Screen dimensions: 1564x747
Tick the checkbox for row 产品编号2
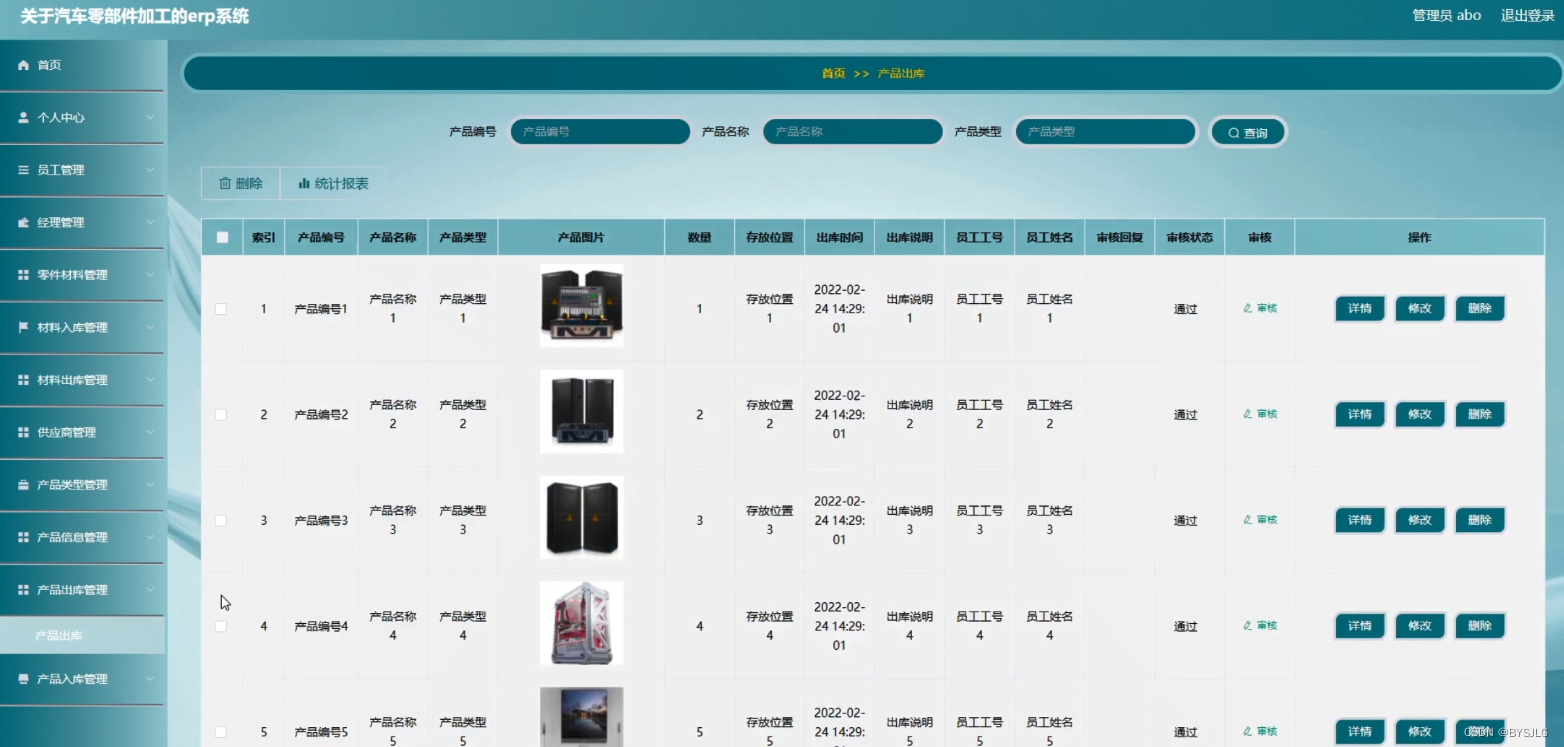[x=221, y=415]
